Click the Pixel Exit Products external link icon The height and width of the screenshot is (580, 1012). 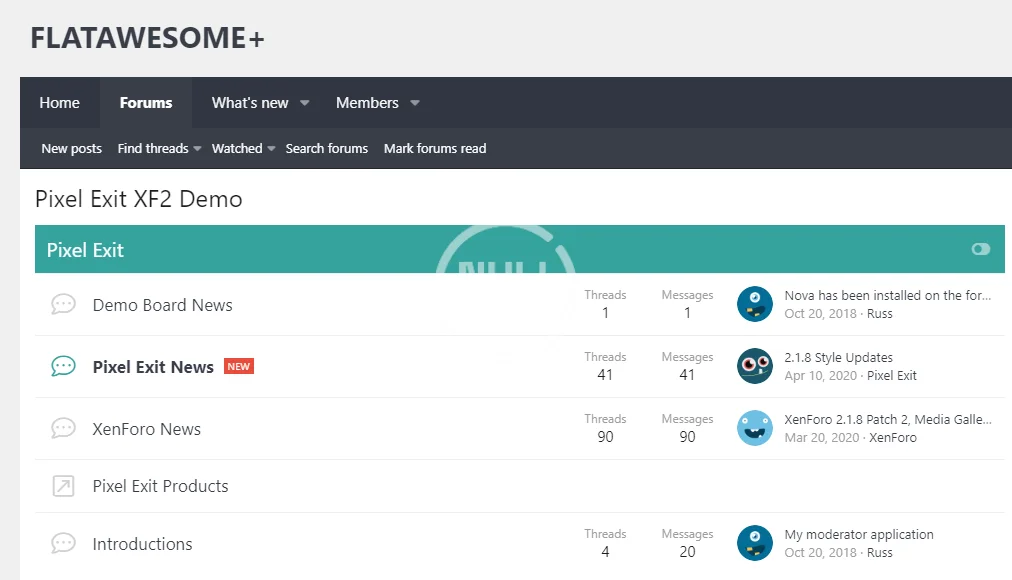coord(63,487)
